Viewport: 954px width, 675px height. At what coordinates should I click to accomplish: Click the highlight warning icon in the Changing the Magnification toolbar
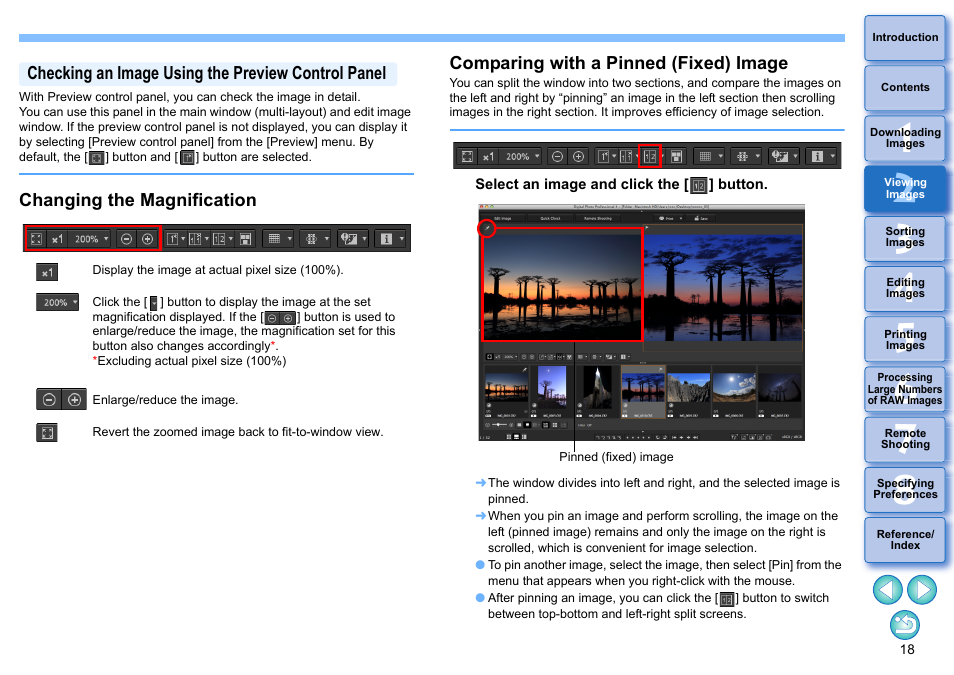(x=349, y=239)
